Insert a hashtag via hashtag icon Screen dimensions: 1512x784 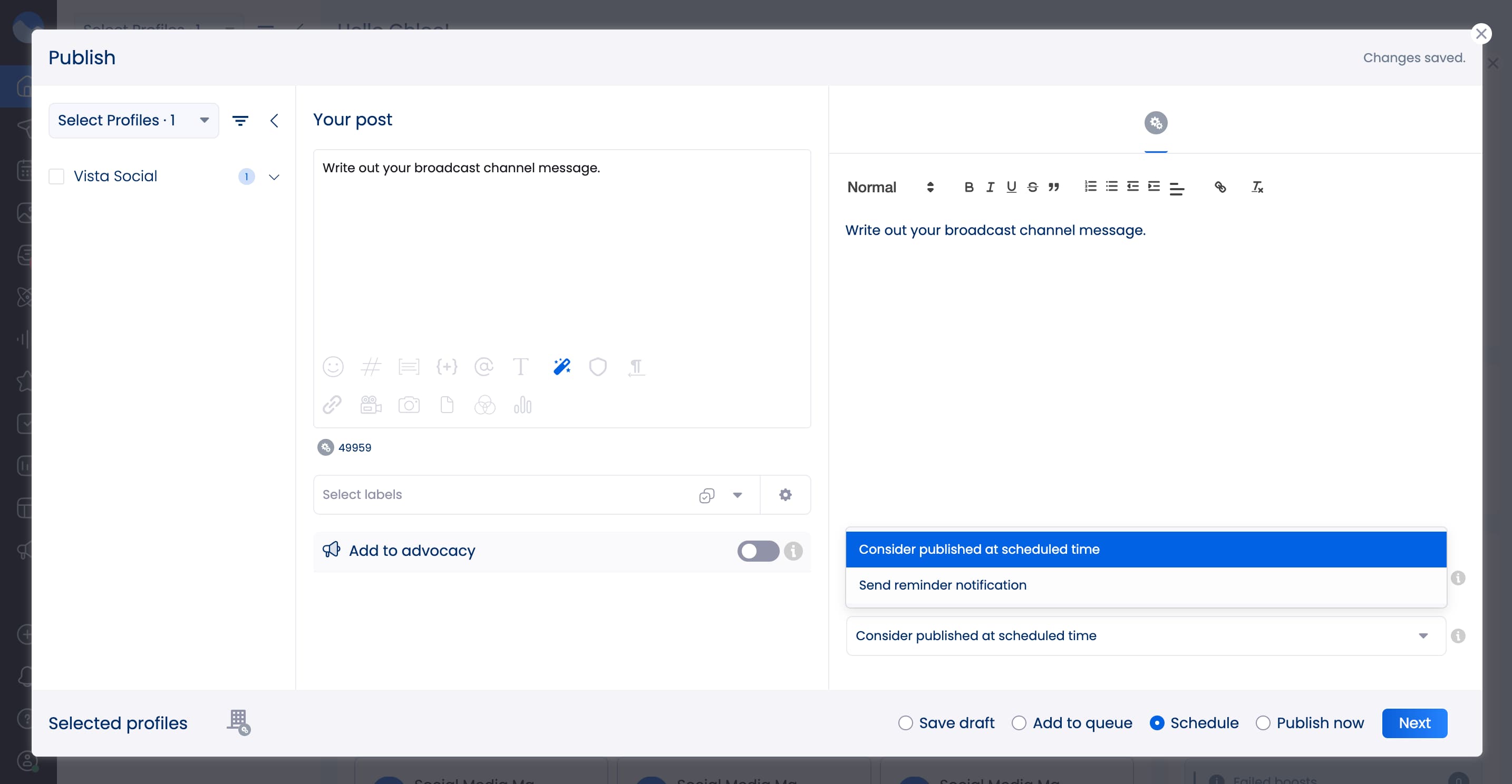tap(371, 367)
